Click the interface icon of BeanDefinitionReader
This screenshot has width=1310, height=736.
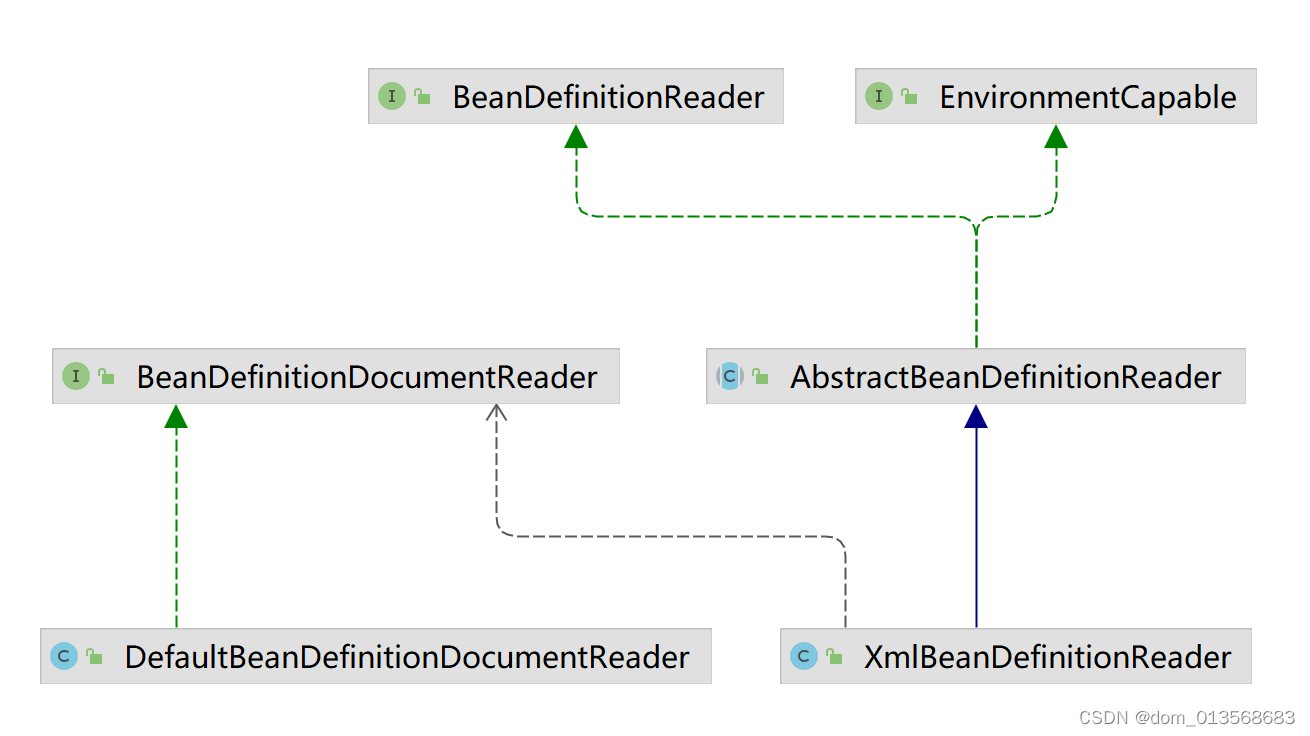pos(391,97)
